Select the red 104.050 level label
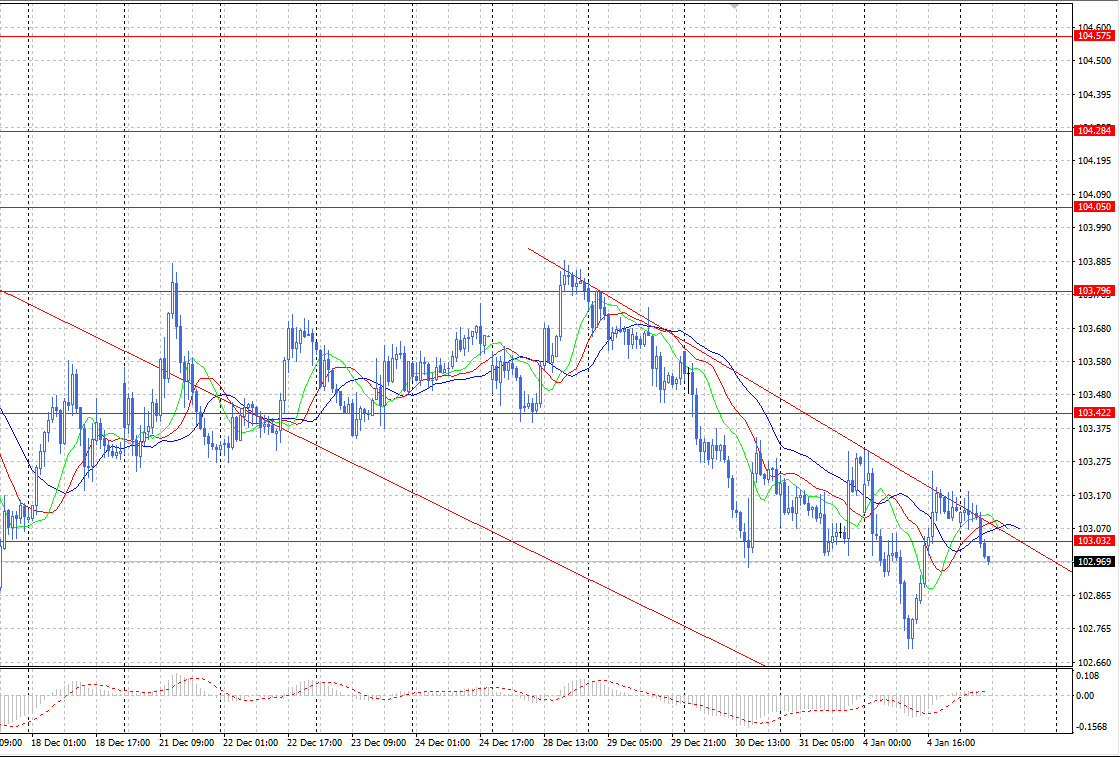Viewport: 1120px width, 757px height. (x=1094, y=206)
